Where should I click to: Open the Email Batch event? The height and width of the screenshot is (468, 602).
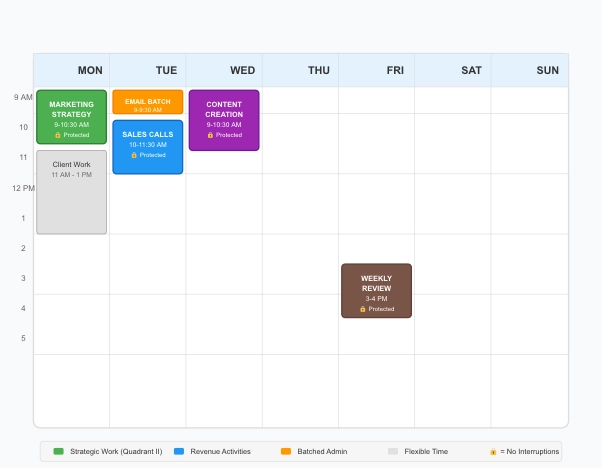click(148, 102)
